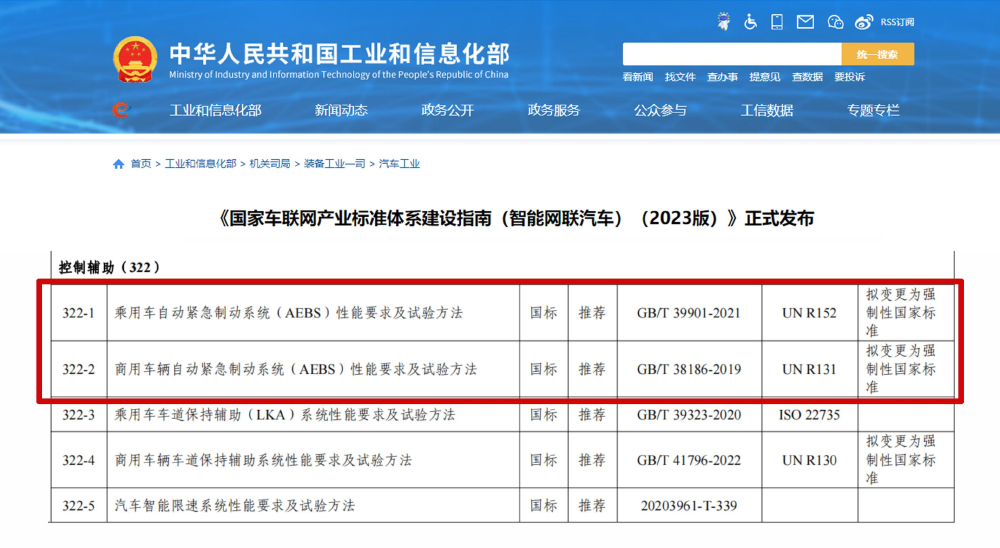
Task: Select the 工信数据 nav menu item
Action: (x=767, y=110)
